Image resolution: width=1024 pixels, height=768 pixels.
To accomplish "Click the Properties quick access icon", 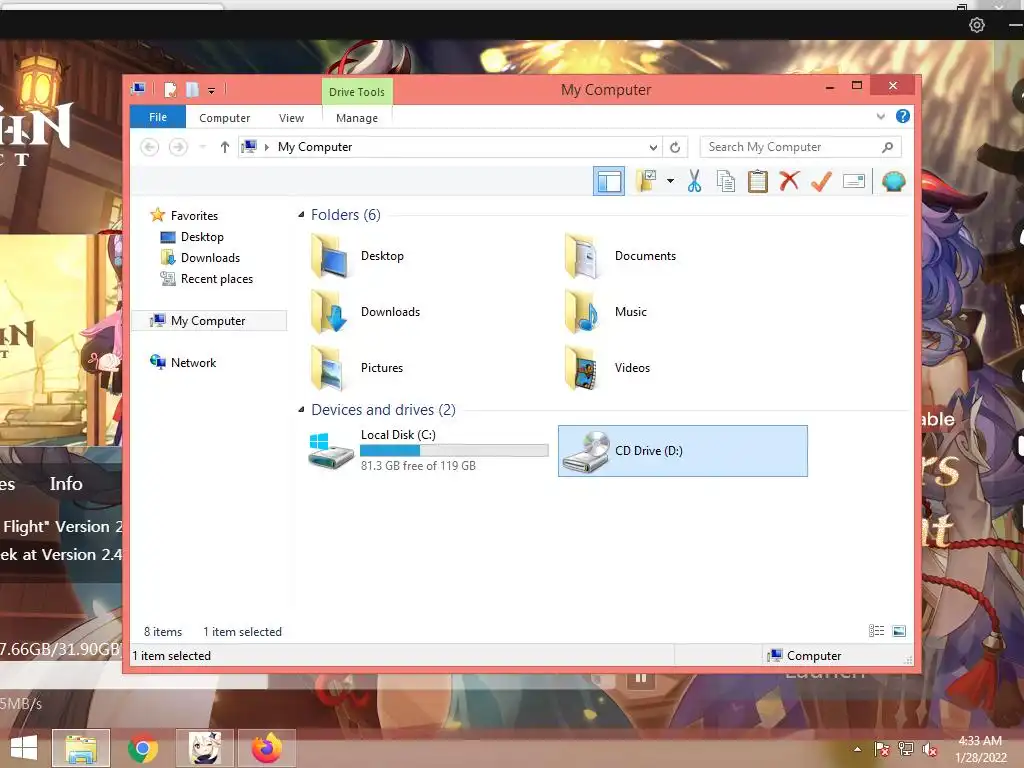I will coord(170,89).
